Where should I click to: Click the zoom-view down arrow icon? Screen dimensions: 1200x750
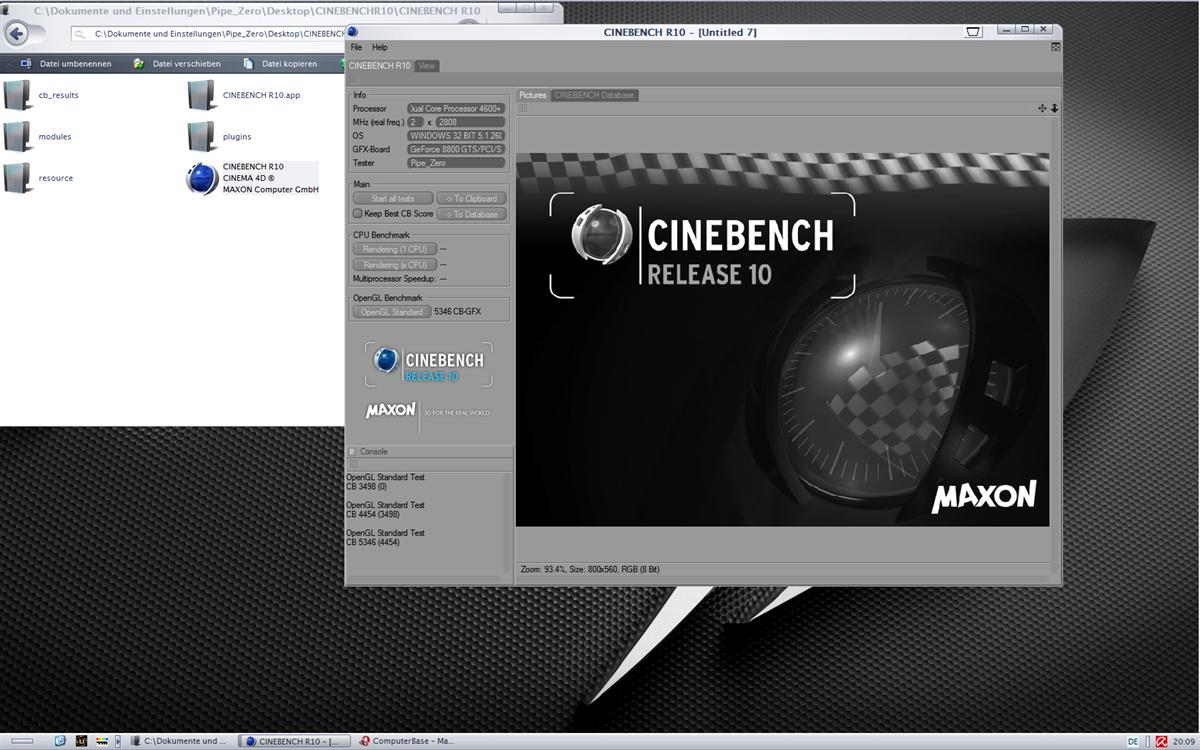(1054, 108)
